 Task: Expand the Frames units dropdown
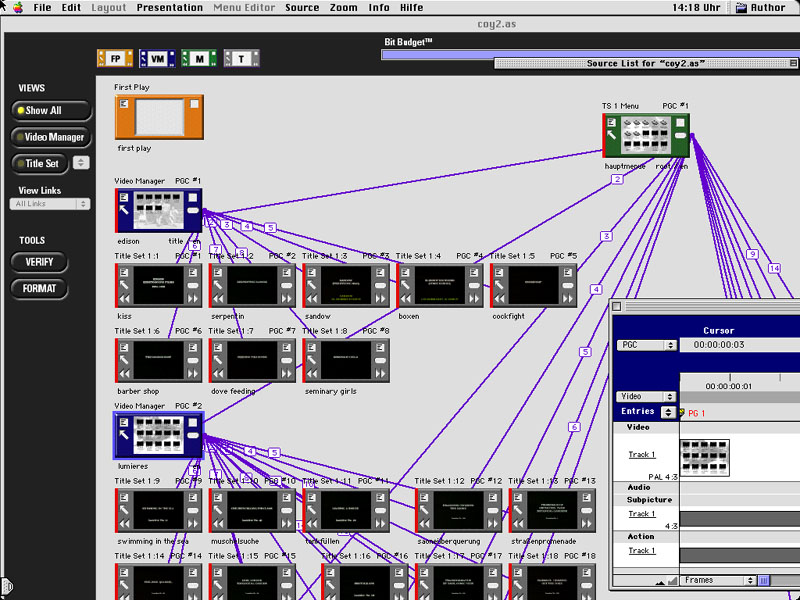coord(719,580)
